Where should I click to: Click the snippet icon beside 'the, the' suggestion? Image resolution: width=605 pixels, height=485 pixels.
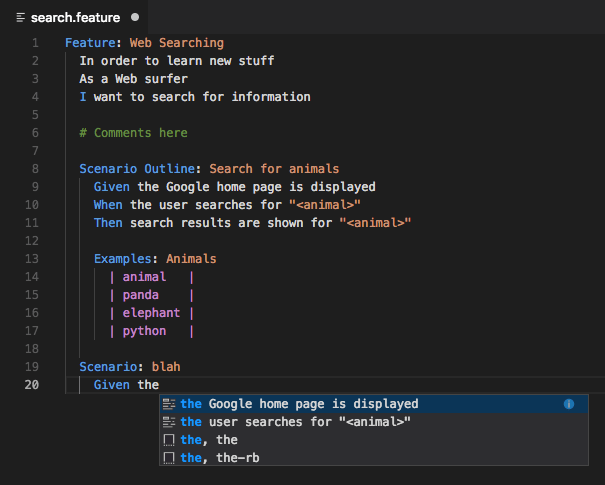click(x=170, y=440)
